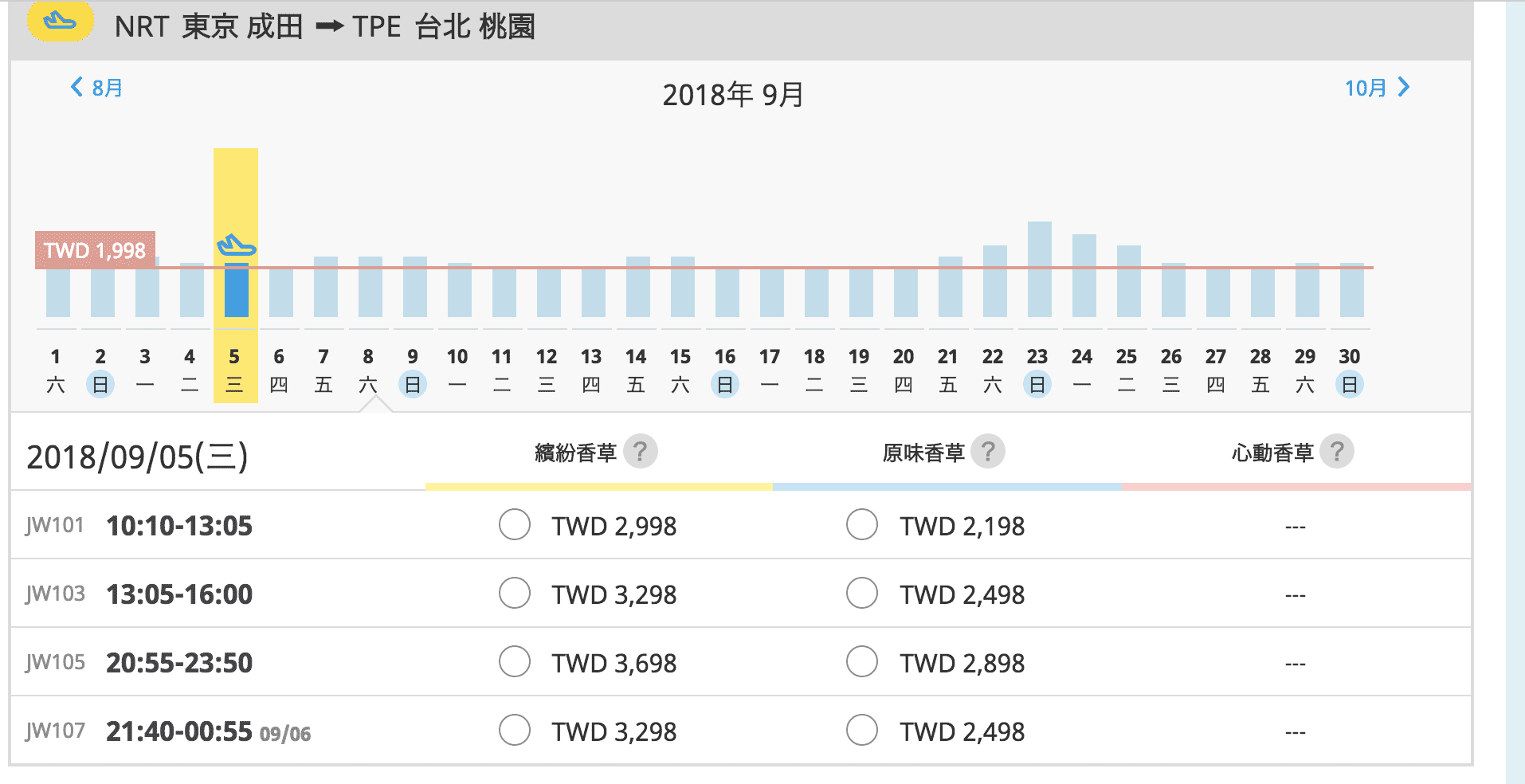Image resolution: width=1525 pixels, height=784 pixels.
Task: Click price bar for September 24
Action: coord(1084,276)
